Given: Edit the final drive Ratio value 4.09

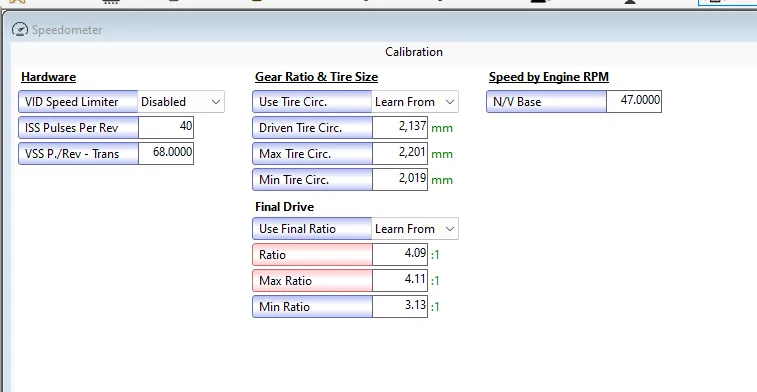Looking at the screenshot, I should click(x=400, y=254).
